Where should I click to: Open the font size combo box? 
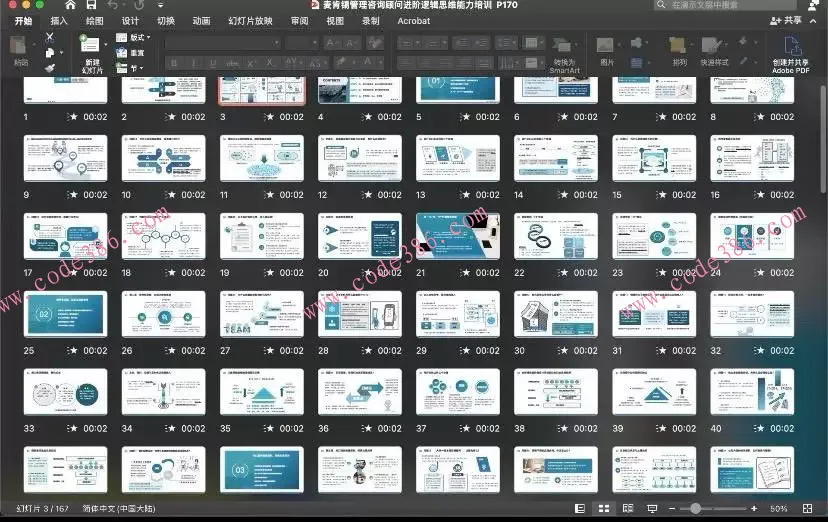coord(302,43)
